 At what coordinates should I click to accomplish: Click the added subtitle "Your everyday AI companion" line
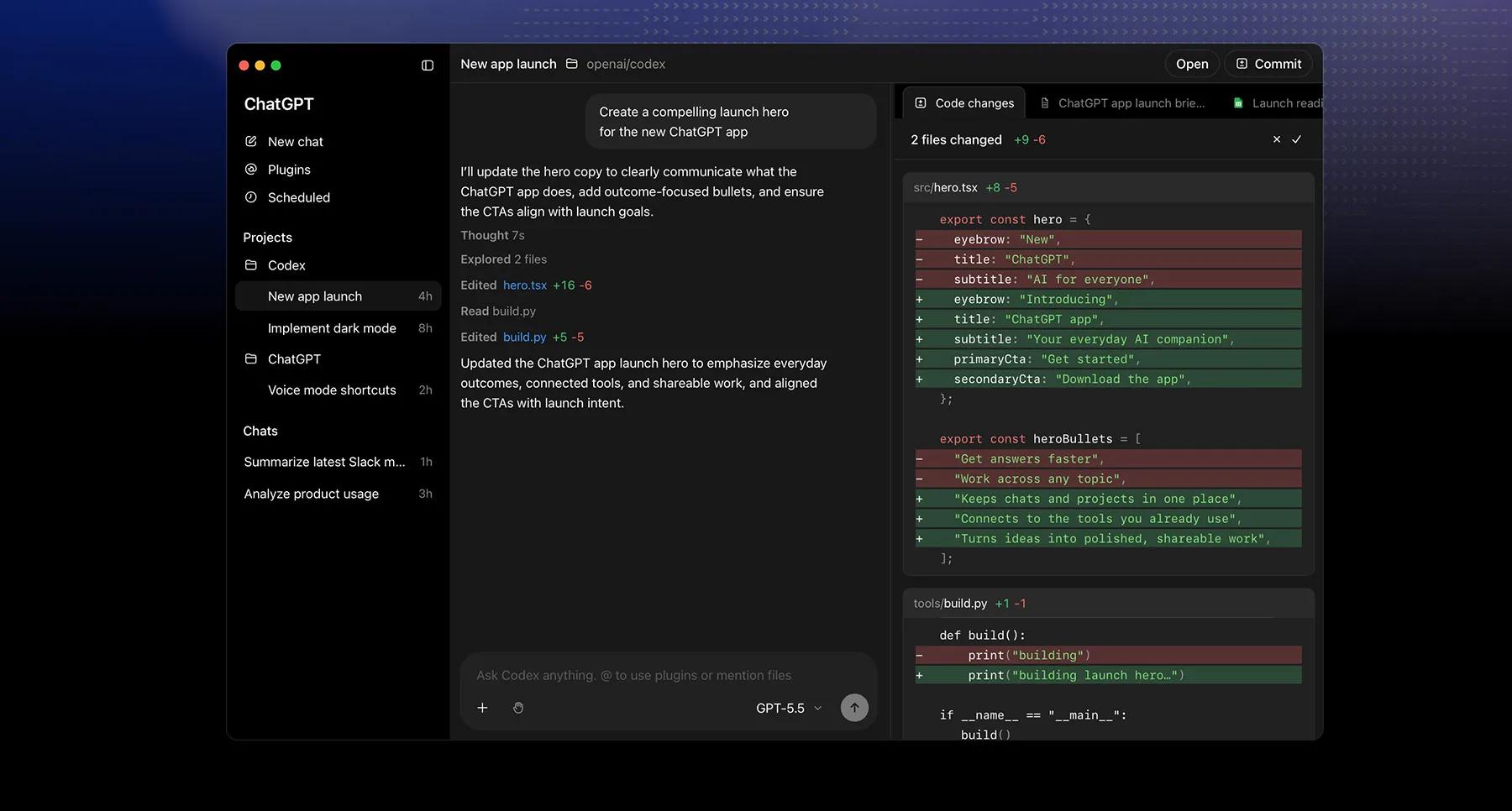tap(1108, 339)
